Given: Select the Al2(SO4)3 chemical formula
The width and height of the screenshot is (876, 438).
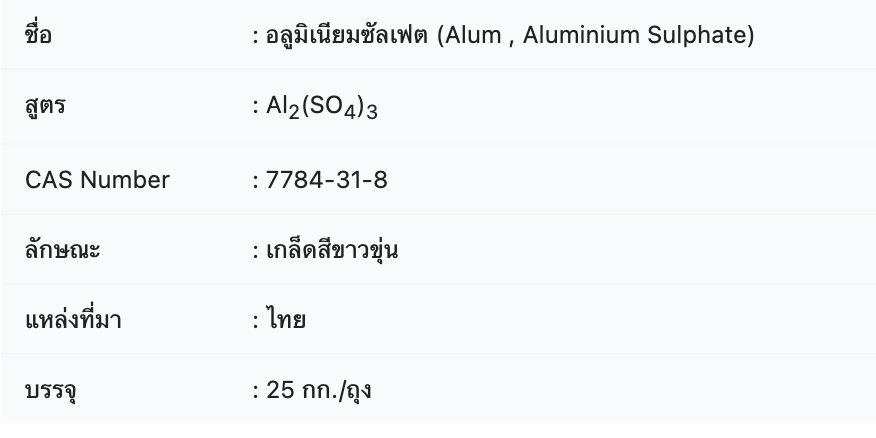Looking at the screenshot, I should (322, 107).
